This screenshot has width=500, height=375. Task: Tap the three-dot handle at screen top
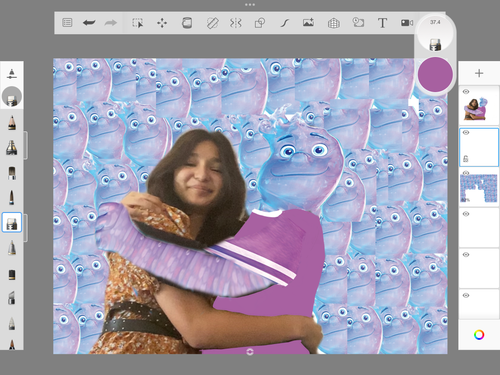pos(250,5)
